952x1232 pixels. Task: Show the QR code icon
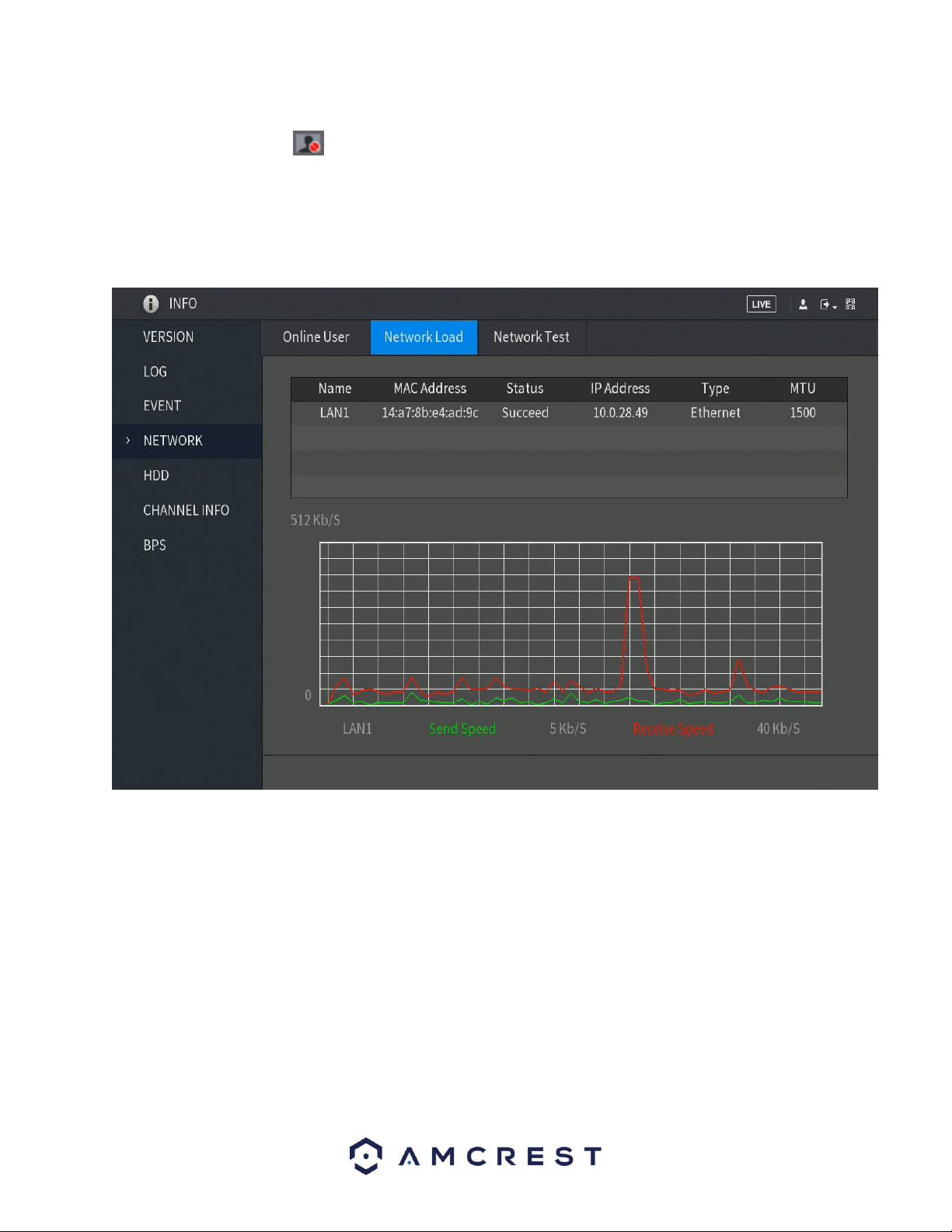point(850,304)
